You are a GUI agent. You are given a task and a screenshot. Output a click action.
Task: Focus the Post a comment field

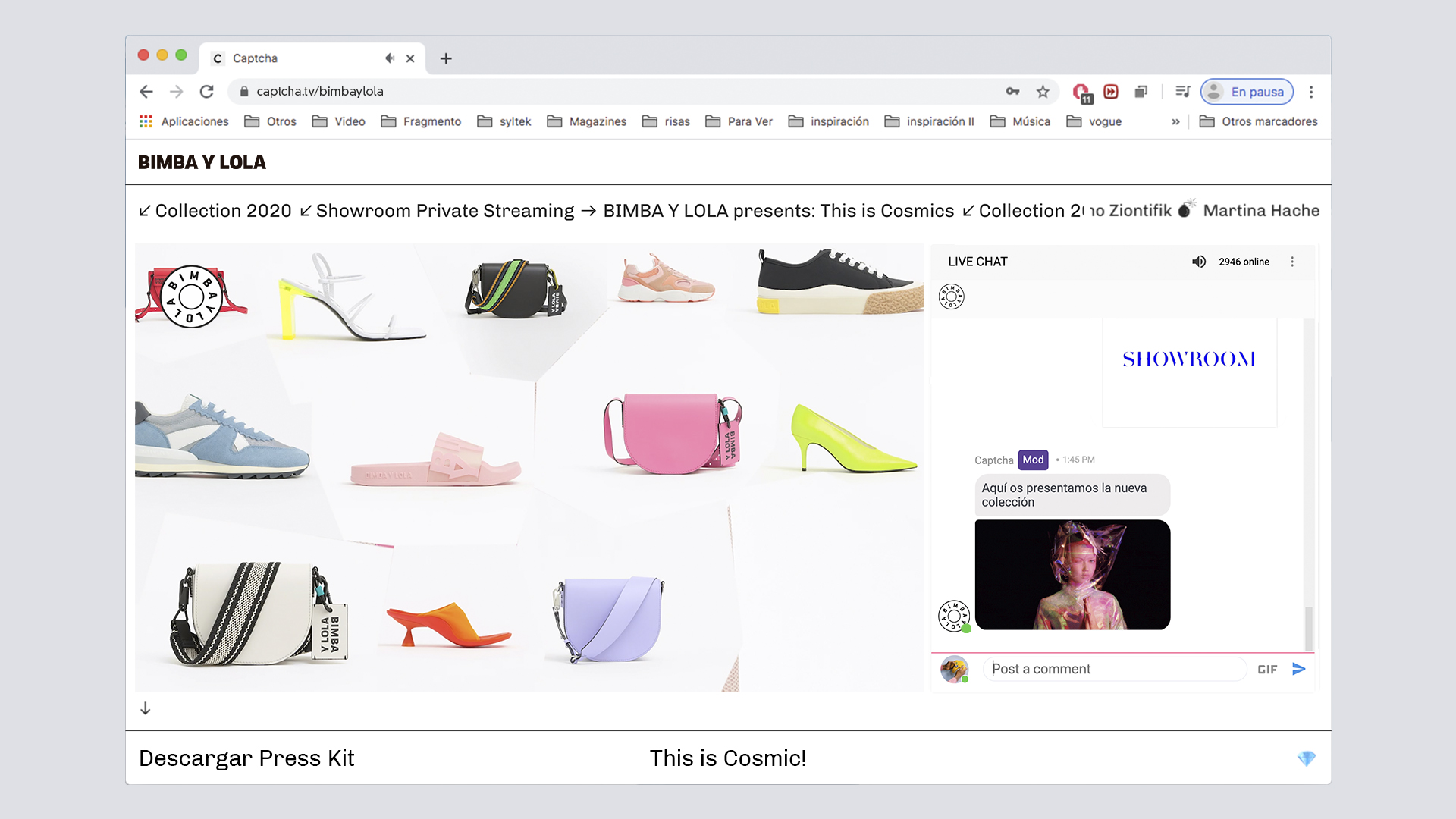tap(1115, 669)
